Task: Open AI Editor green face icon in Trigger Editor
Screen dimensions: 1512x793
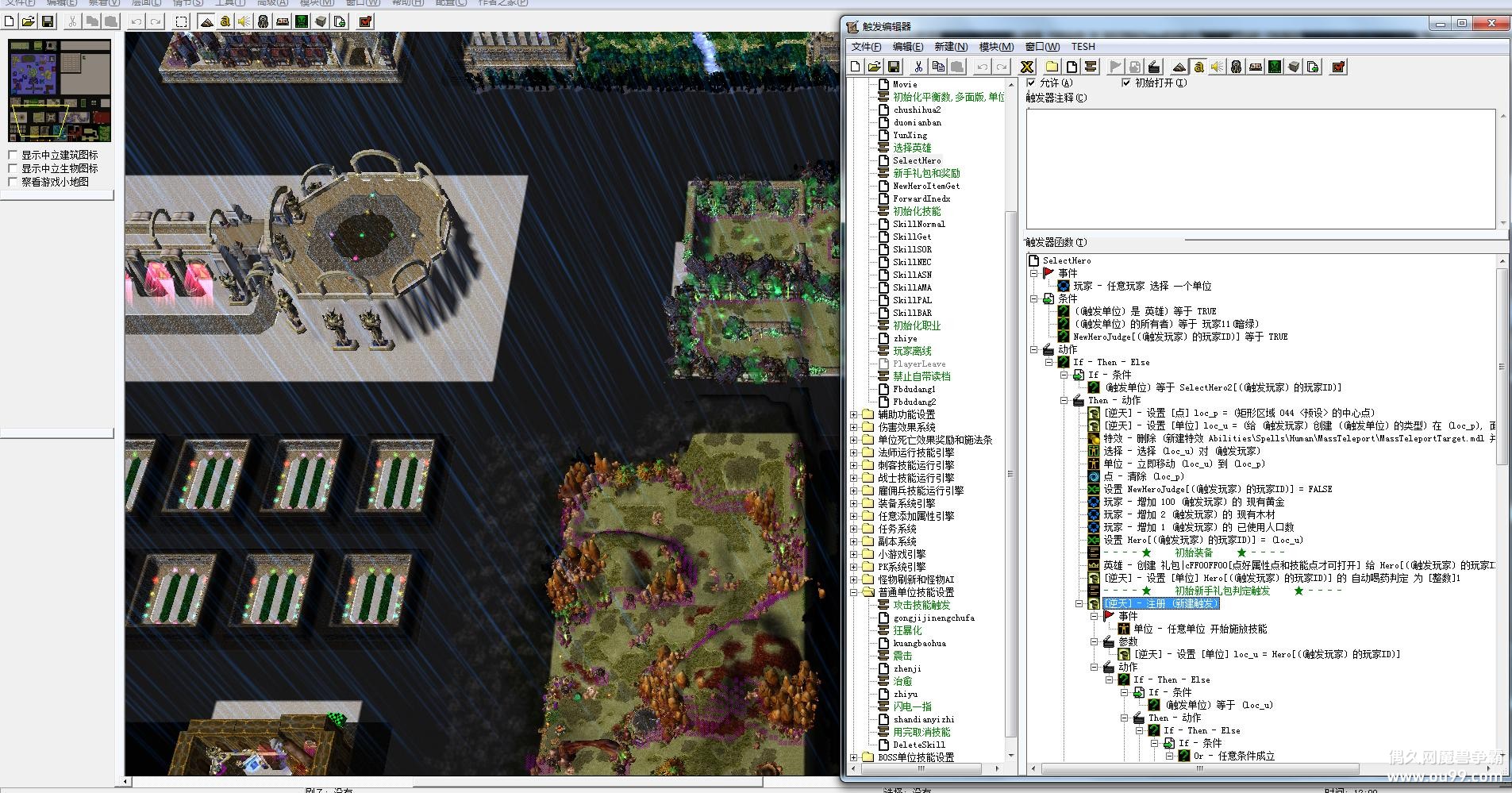Action: click(1275, 67)
